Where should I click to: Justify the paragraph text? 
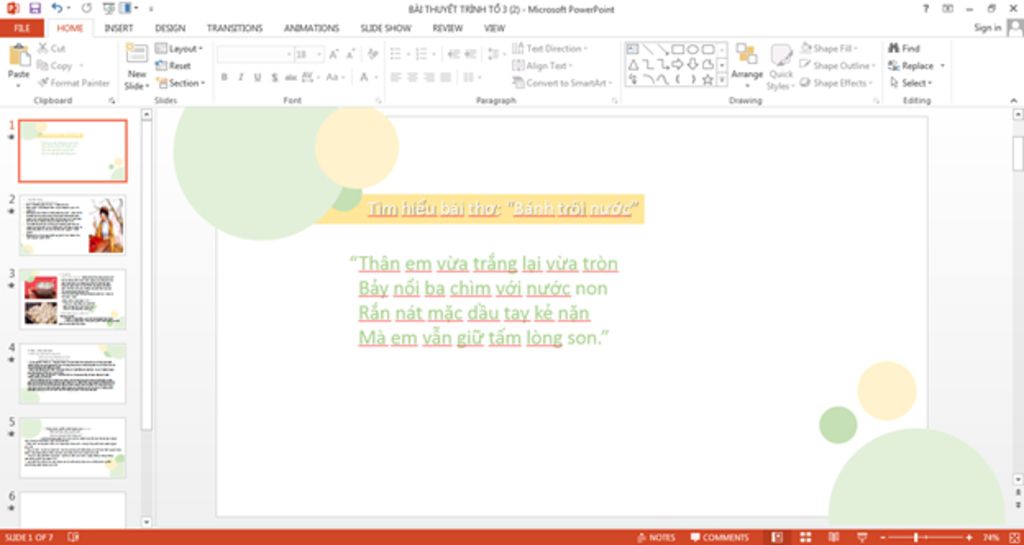tap(445, 78)
